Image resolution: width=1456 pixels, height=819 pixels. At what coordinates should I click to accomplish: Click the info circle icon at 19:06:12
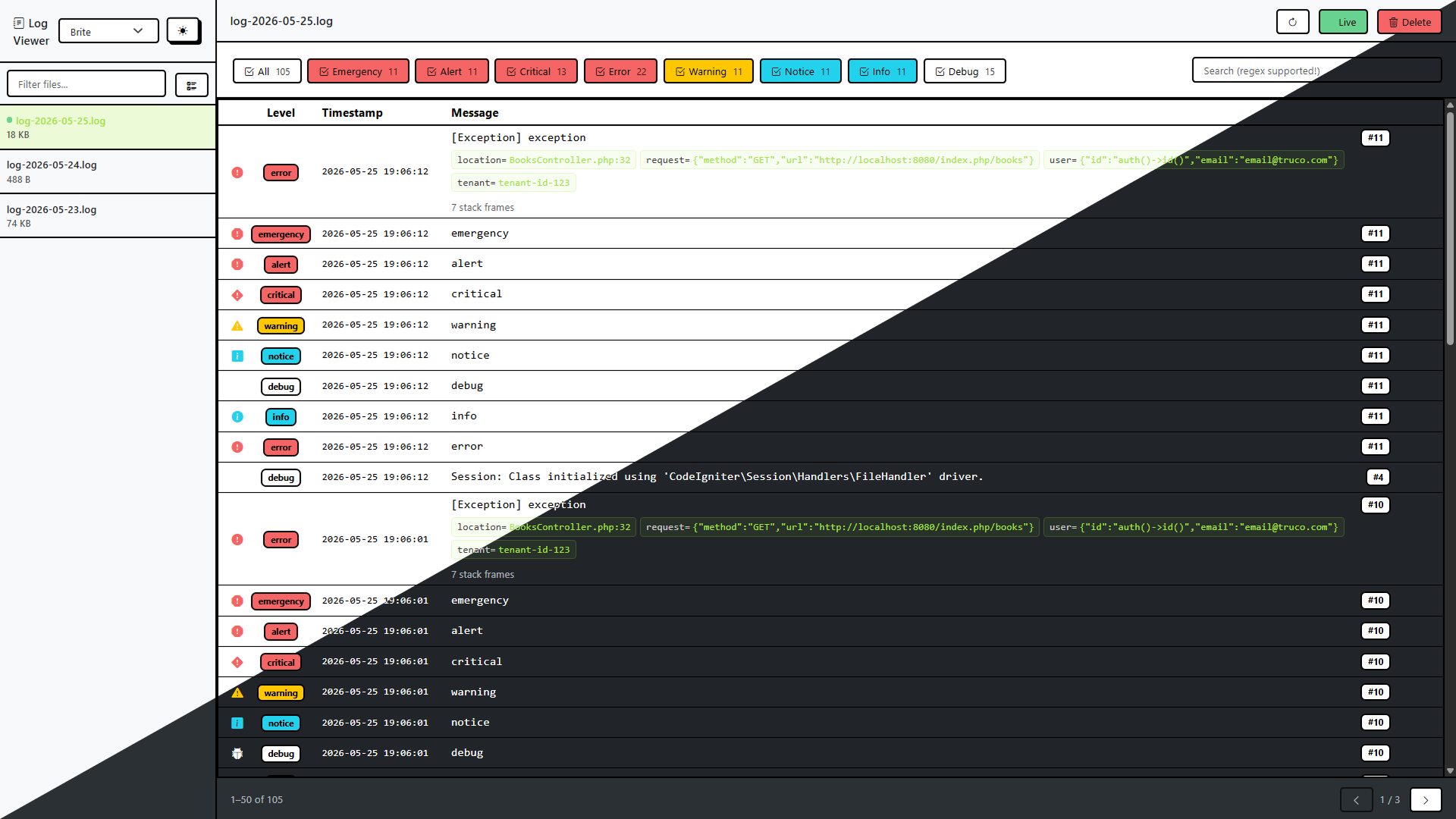237,417
